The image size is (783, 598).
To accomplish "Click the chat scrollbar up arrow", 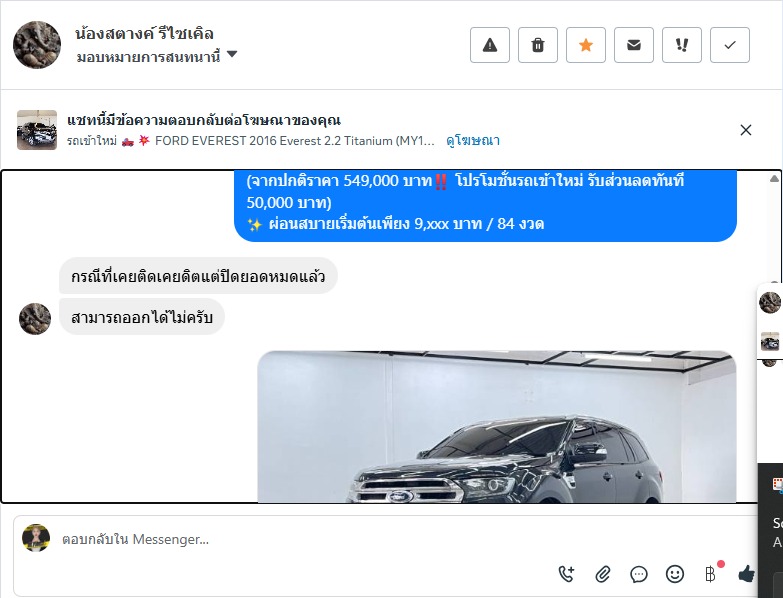I will coord(774,178).
